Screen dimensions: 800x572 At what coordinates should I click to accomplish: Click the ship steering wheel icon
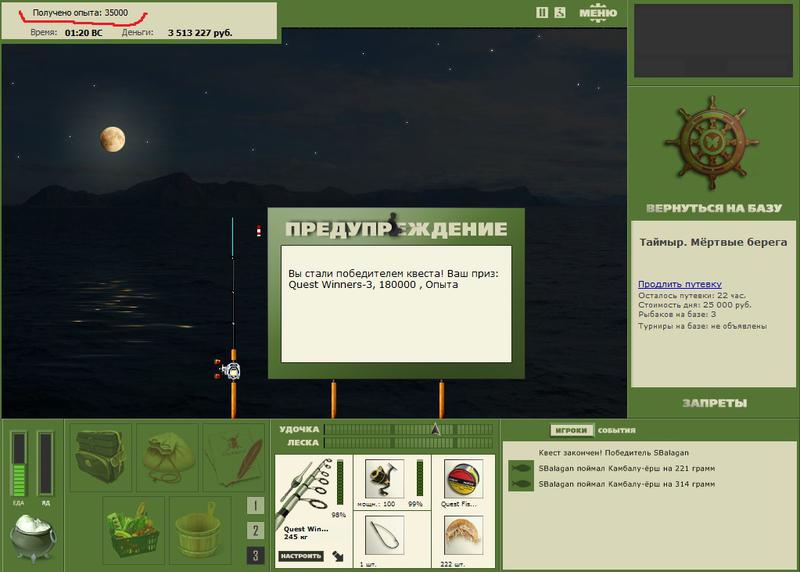pyautogui.click(x=712, y=142)
